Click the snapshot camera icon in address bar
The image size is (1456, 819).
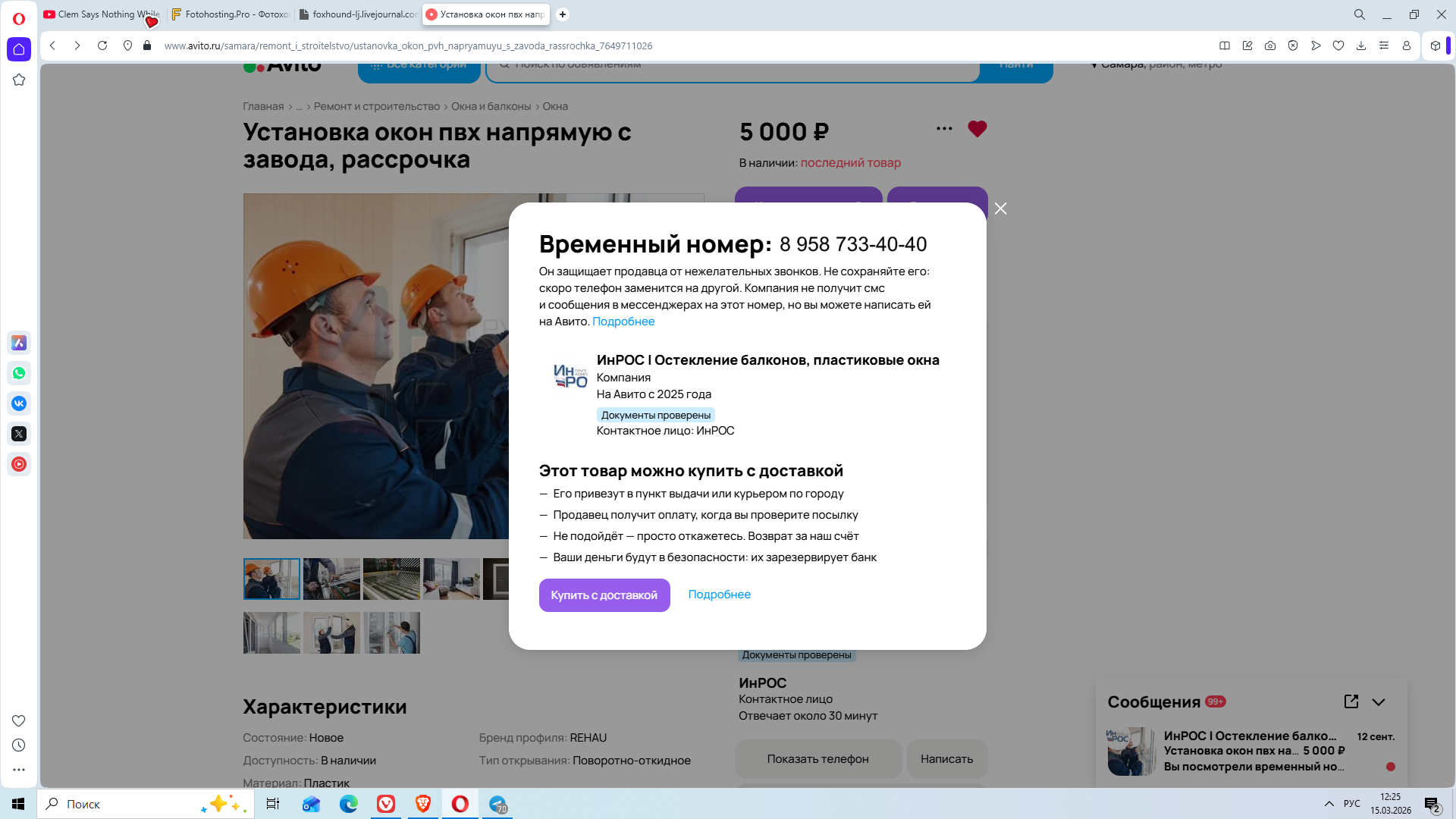click(1270, 45)
